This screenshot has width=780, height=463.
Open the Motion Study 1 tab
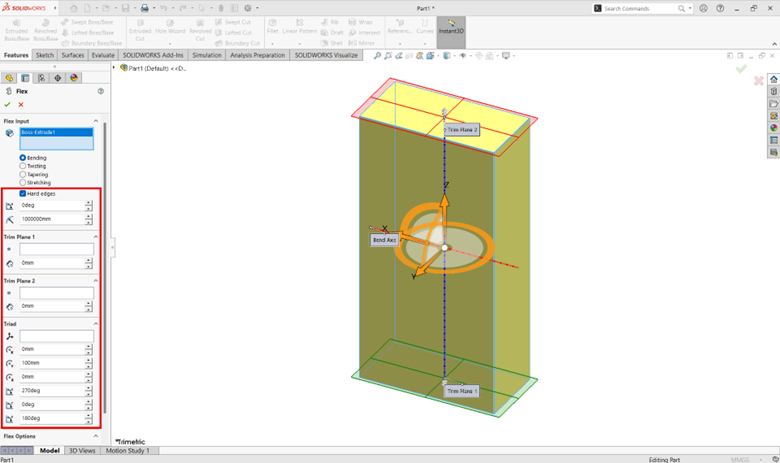tap(126, 451)
